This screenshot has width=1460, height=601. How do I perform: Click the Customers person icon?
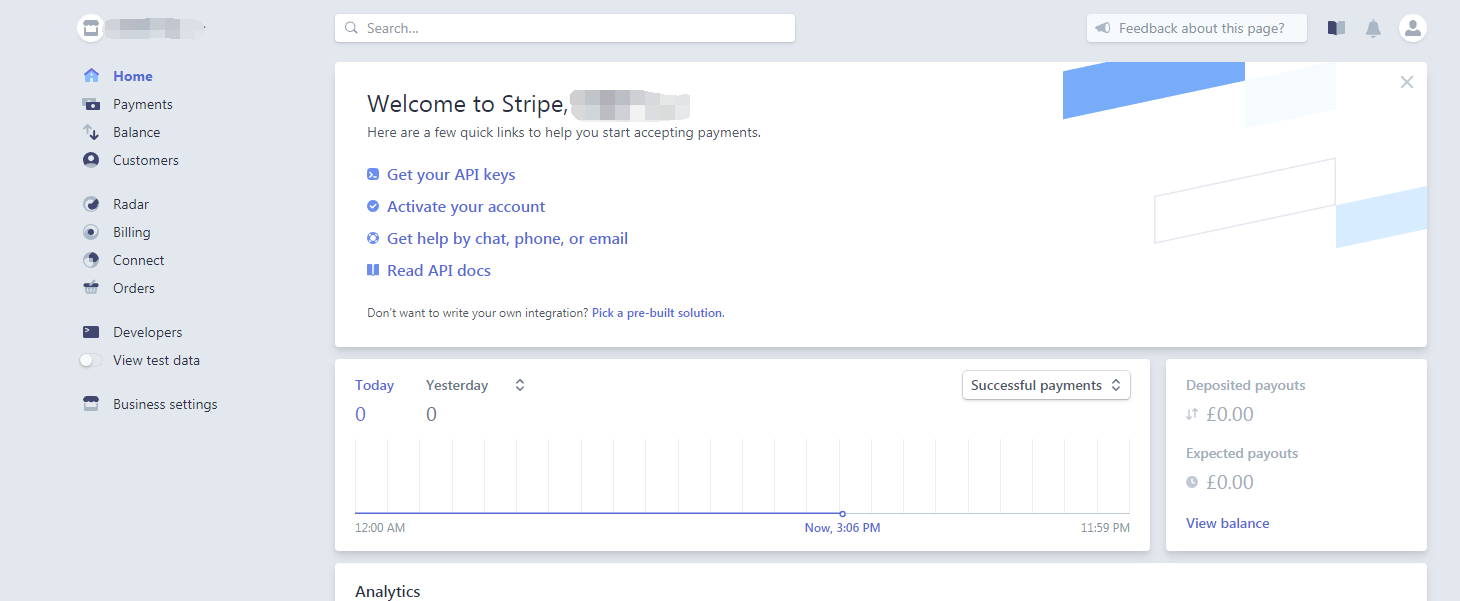coord(91,160)
